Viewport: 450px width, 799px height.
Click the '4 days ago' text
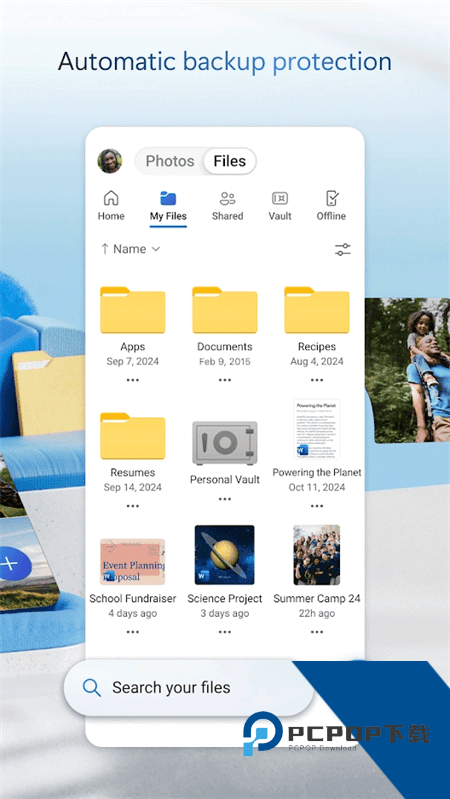[133, 614]
